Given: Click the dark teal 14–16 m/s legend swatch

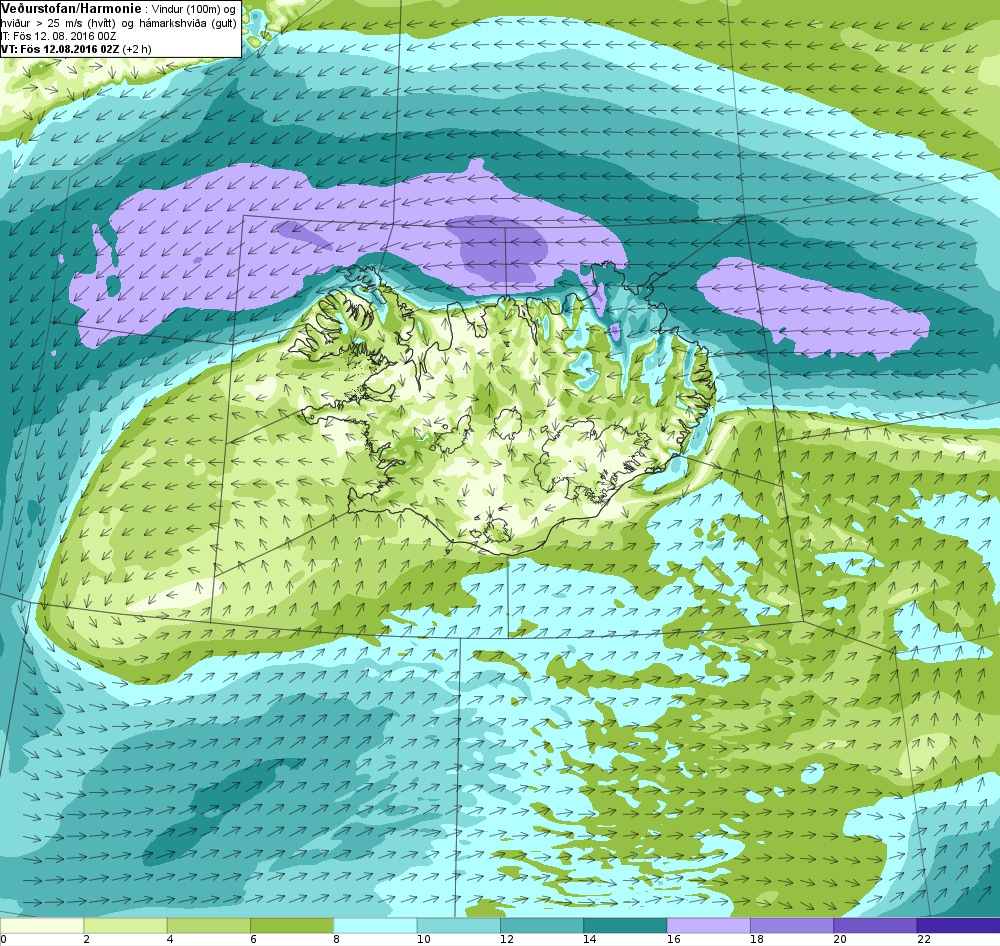Looking at the screenshot, I should (625, 924).
